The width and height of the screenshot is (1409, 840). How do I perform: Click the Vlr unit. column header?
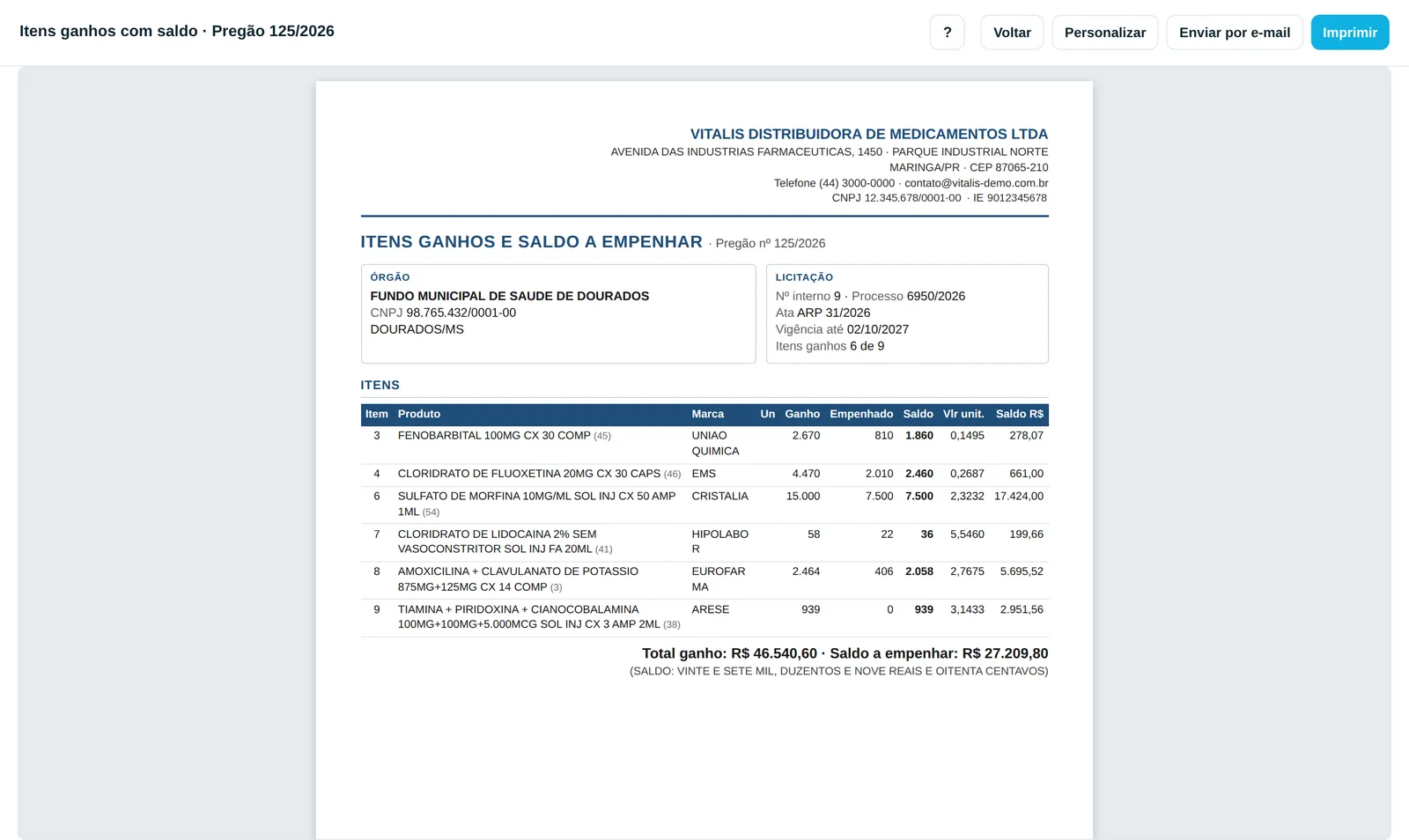pyautogui.click(x=963, y=414)
